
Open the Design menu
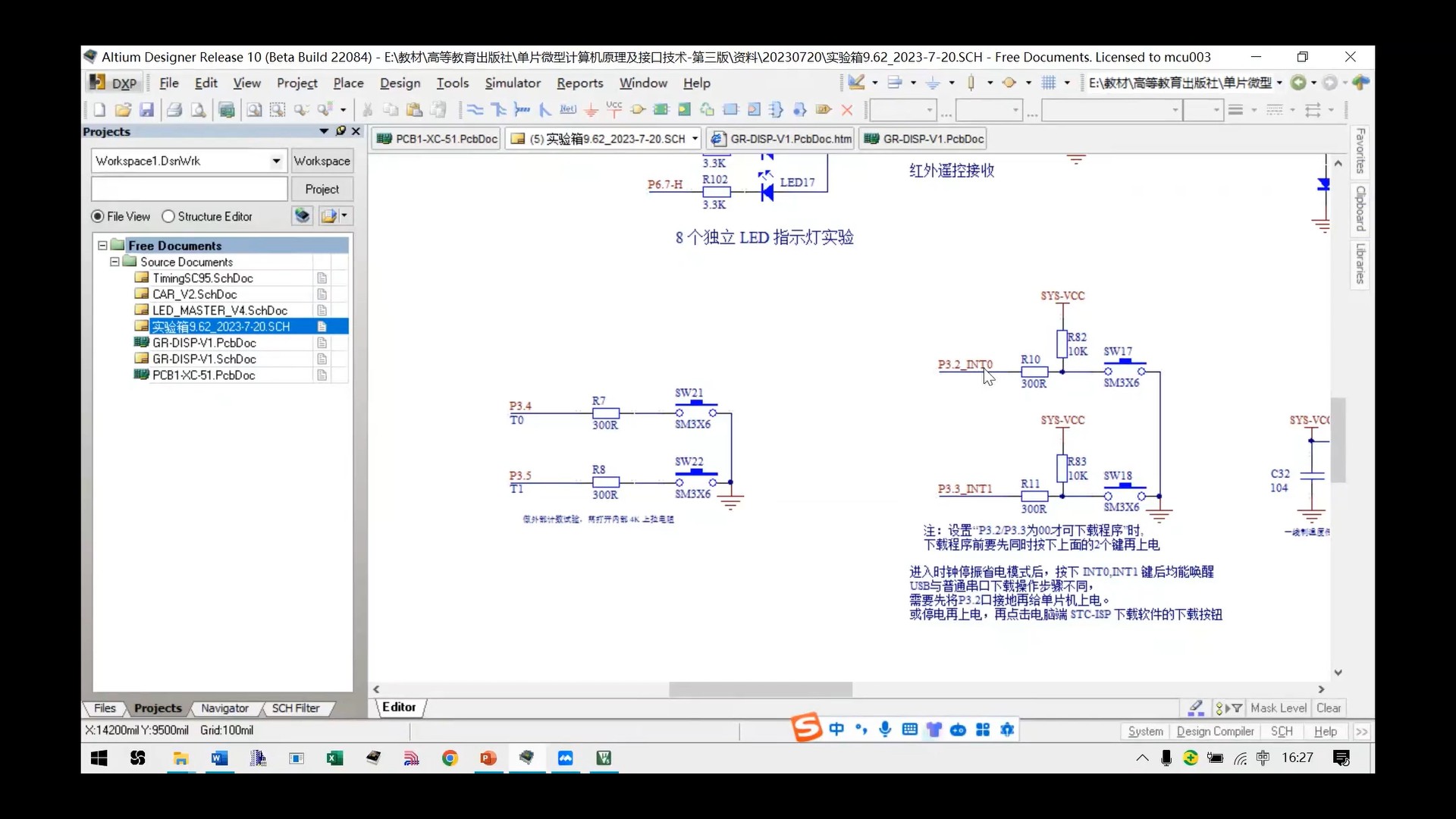pos(400,83)
